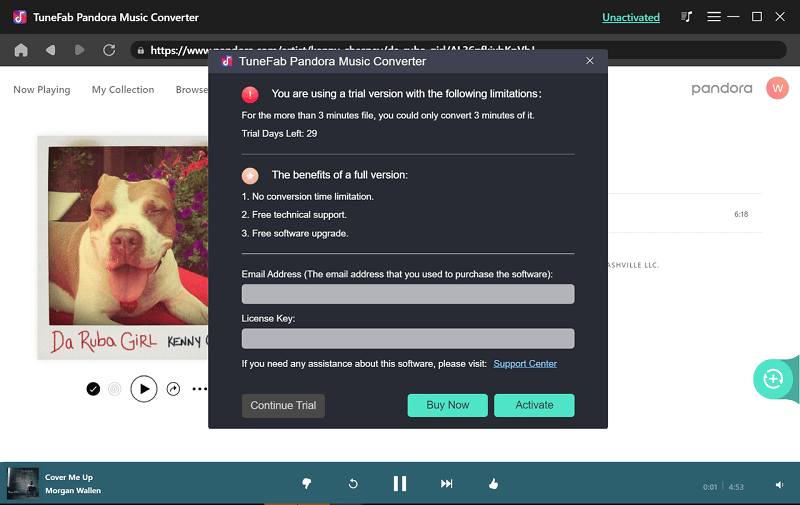The height and width of the screenshot is (505, 800).
Task: Open the Support Center link
Action: pyautogui.click(x=525, y=364)
